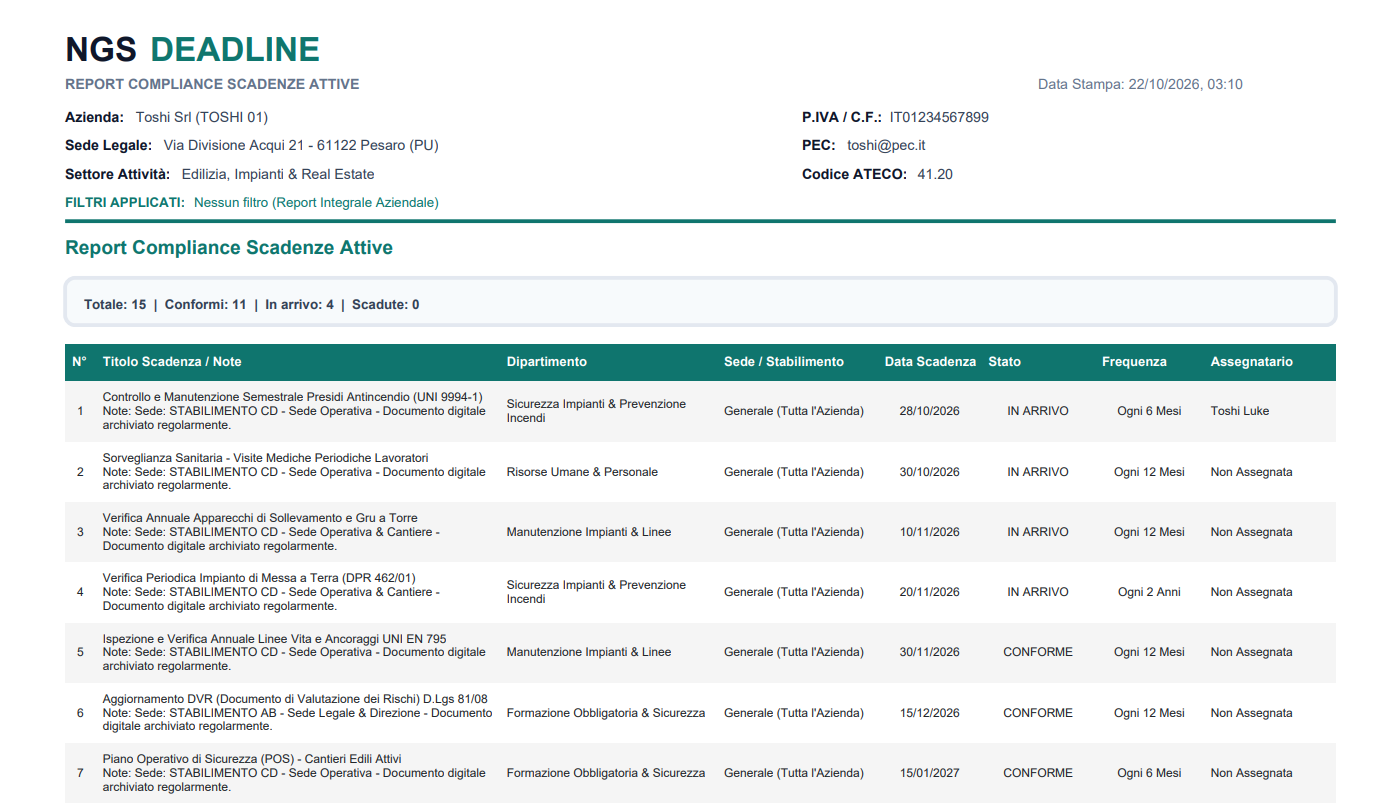
Task: Click company name 'Toshi Srl (TOSHI 01)'
Action: click(x=202, y=117)
